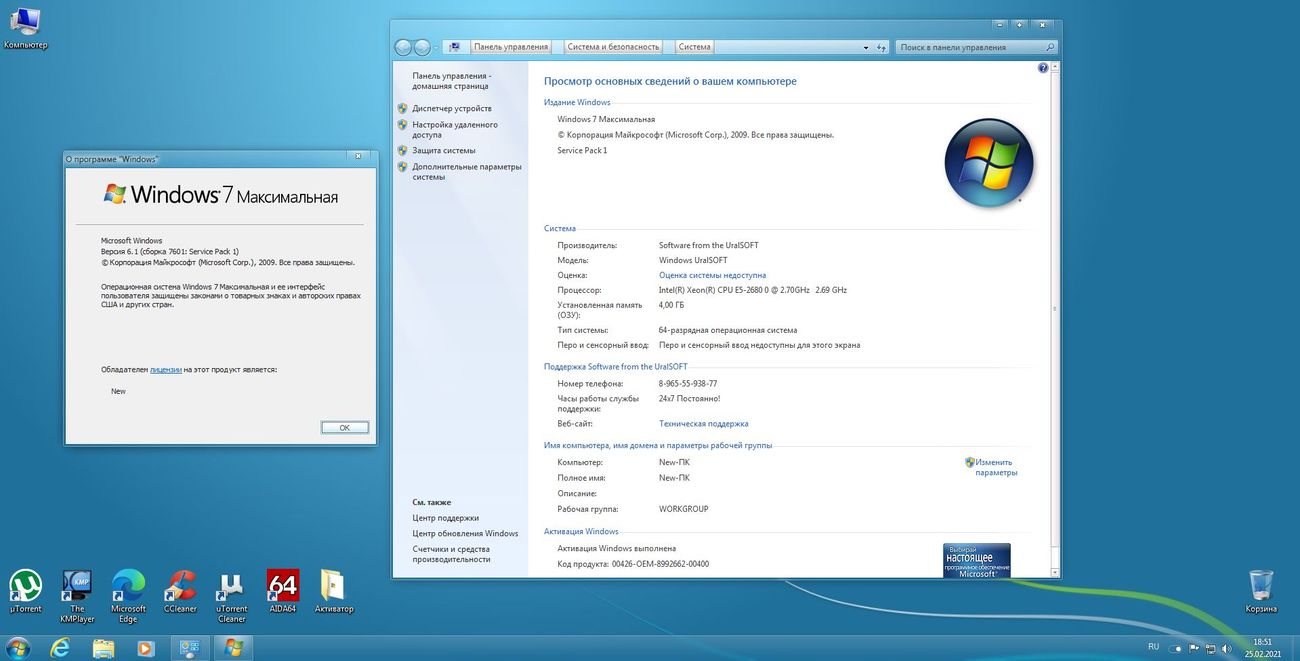Open Microsoft Edge from the desktop
Screen dimensions: 1300x661
click(128, 586)
